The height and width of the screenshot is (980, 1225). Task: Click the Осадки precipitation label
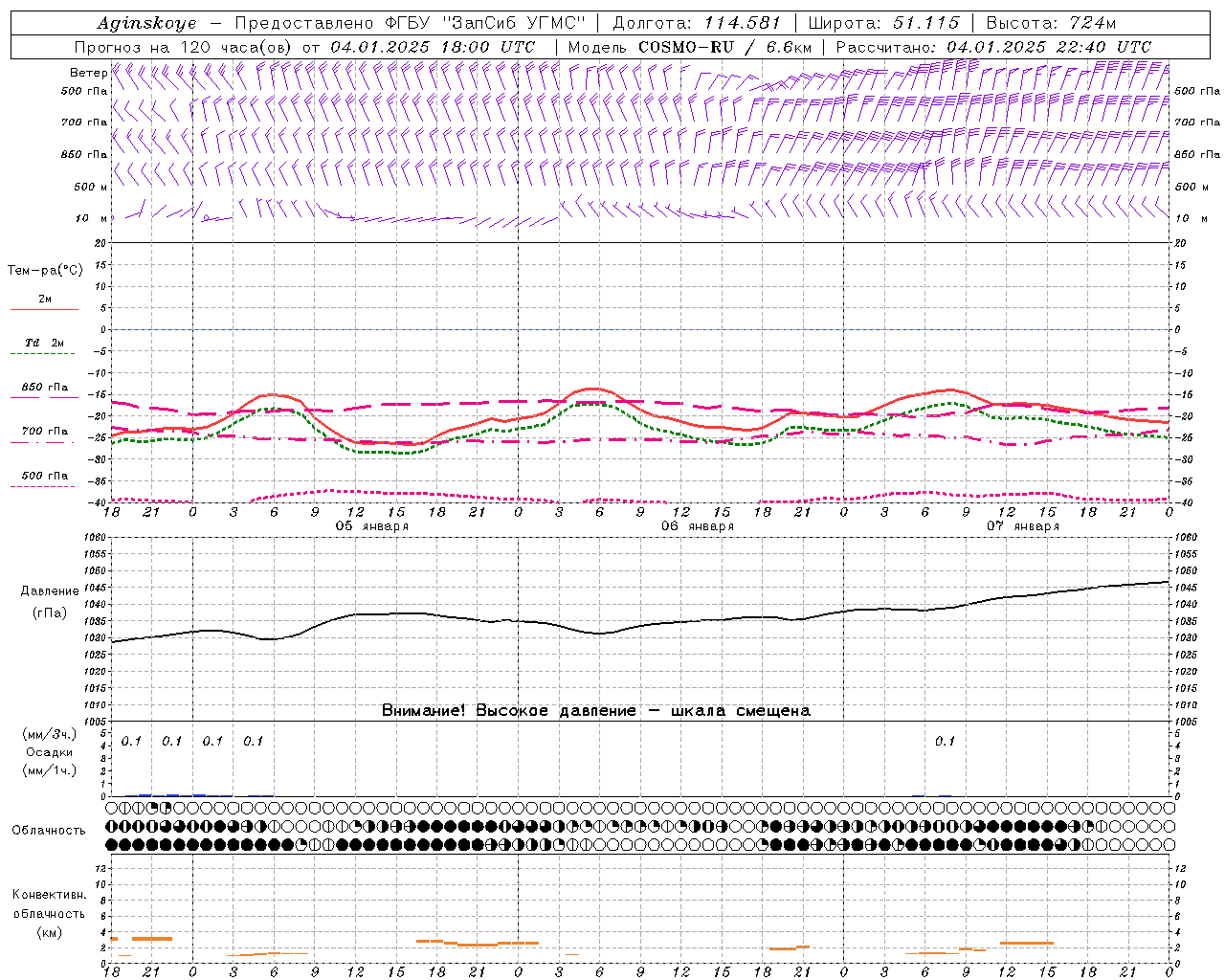coord(50,752)
